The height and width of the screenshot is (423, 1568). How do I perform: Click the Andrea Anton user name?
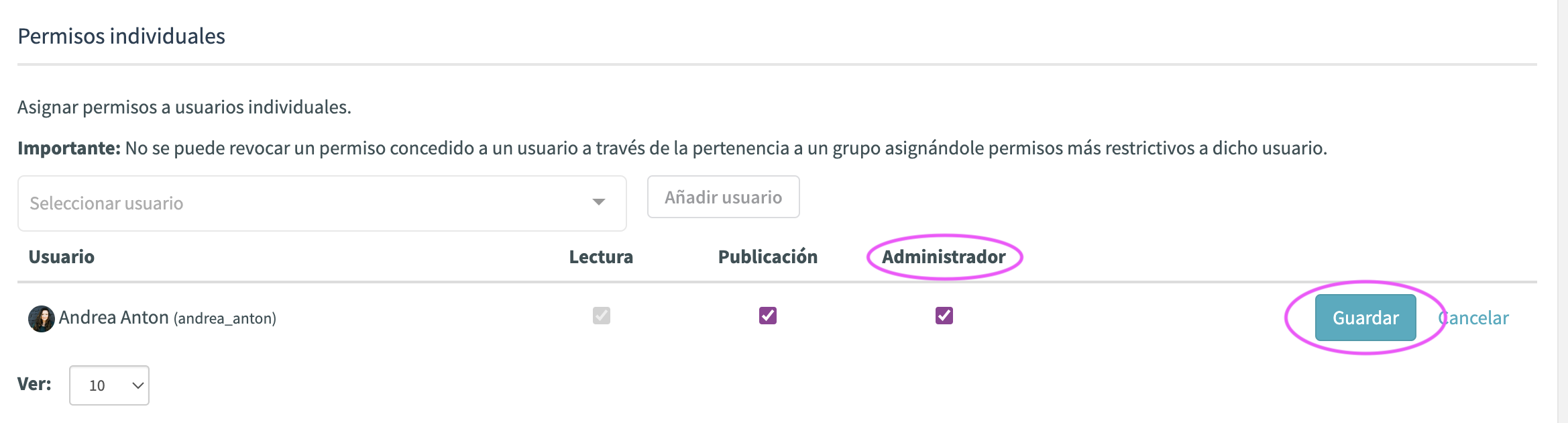[x=113, y=318]
